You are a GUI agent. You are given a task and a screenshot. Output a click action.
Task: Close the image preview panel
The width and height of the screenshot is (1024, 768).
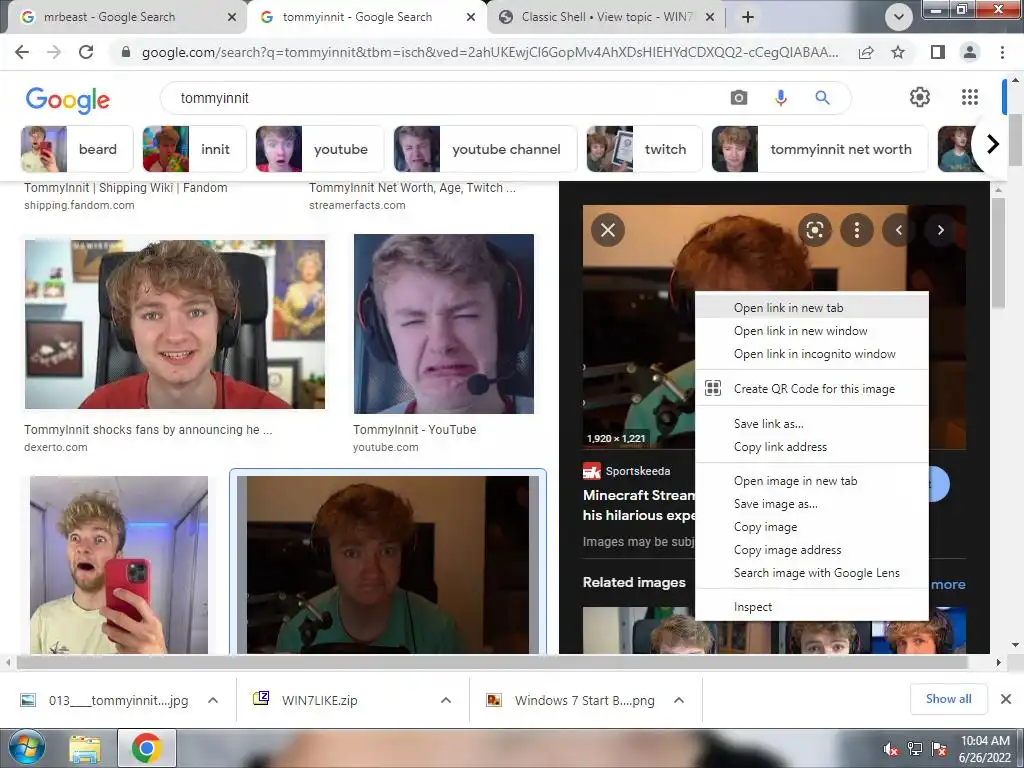click(608, 230)
